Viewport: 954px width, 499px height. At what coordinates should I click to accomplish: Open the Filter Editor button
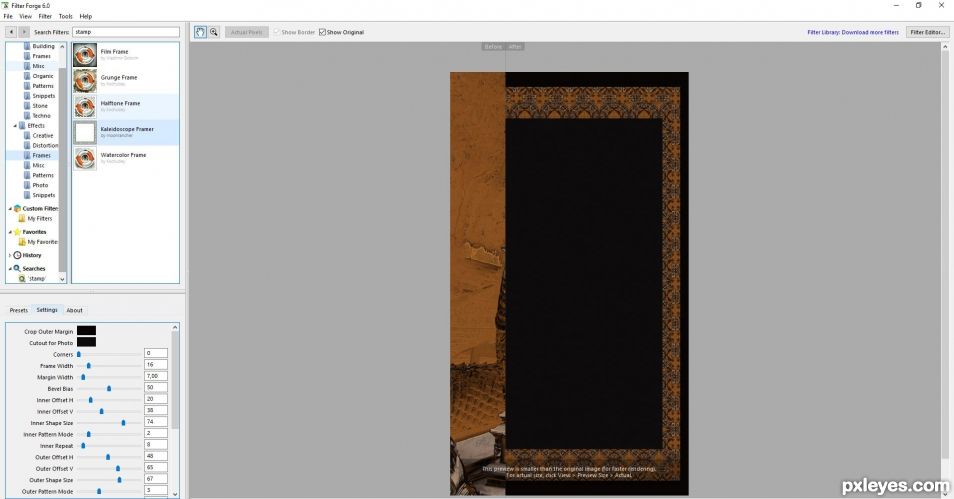tap(927, 32)
